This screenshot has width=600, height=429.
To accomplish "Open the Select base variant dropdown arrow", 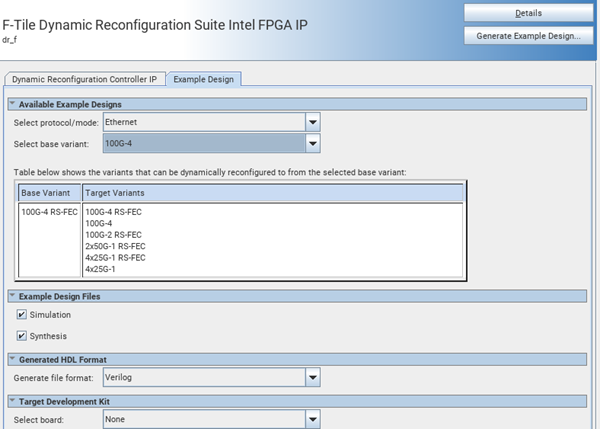I will click(x=313, y=144).
